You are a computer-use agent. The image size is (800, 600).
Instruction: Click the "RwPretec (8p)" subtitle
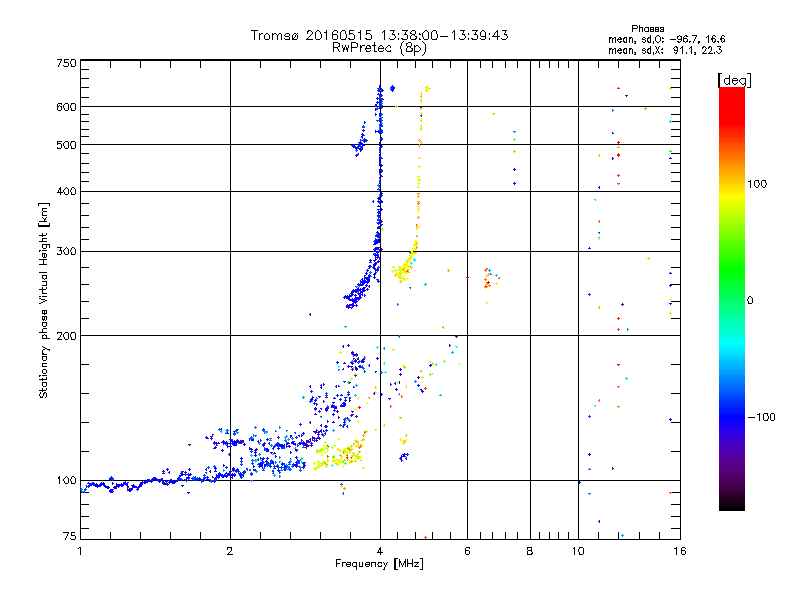point(379,48)
